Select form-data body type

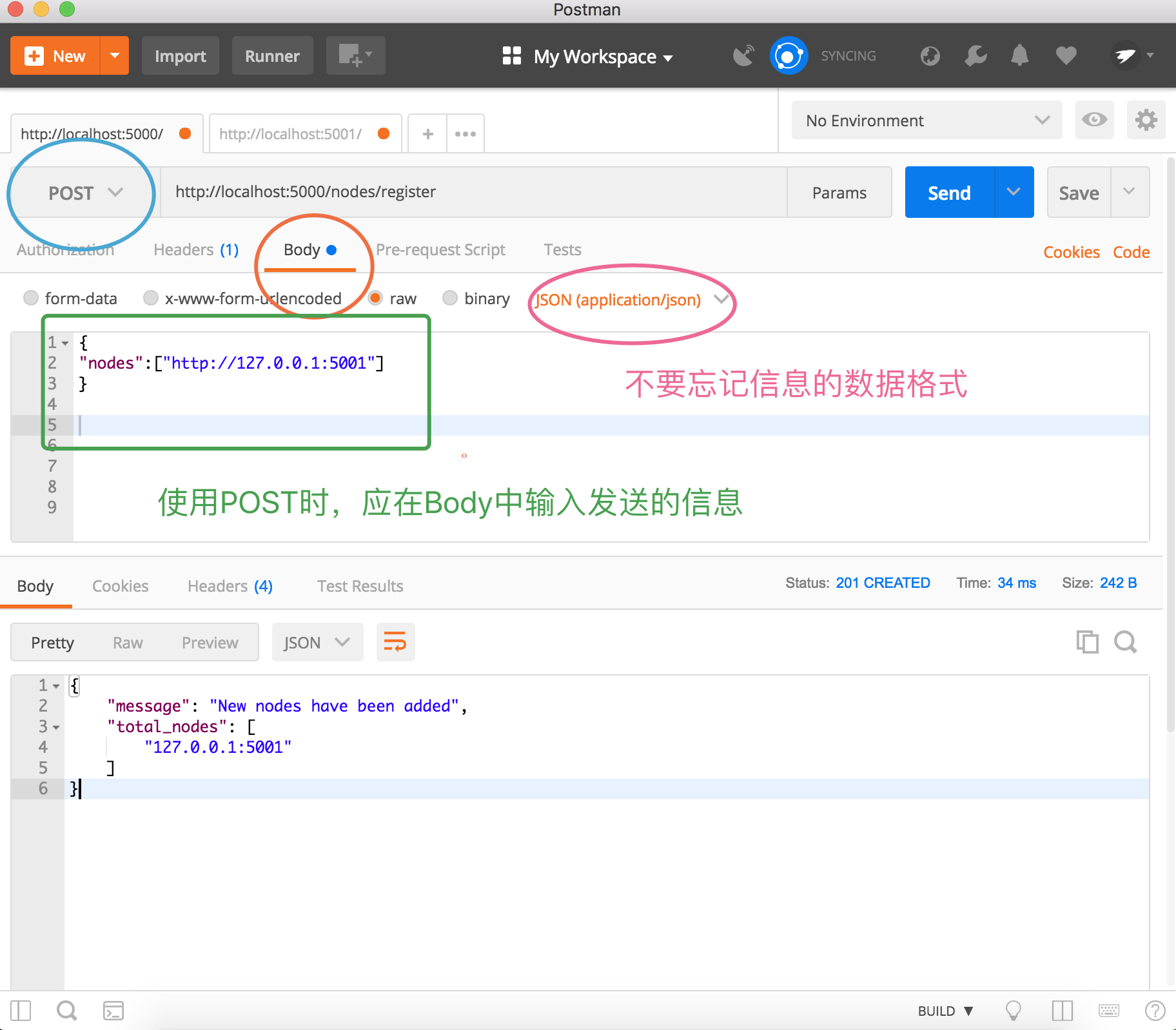30,298
